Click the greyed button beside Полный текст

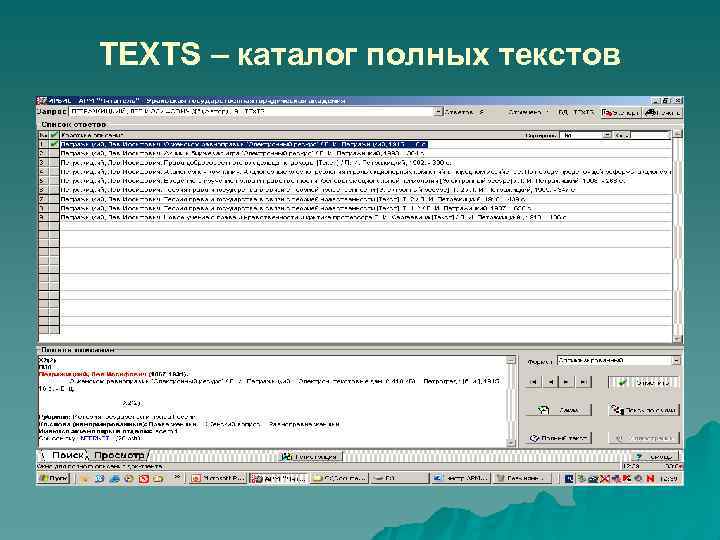(643, 438)
